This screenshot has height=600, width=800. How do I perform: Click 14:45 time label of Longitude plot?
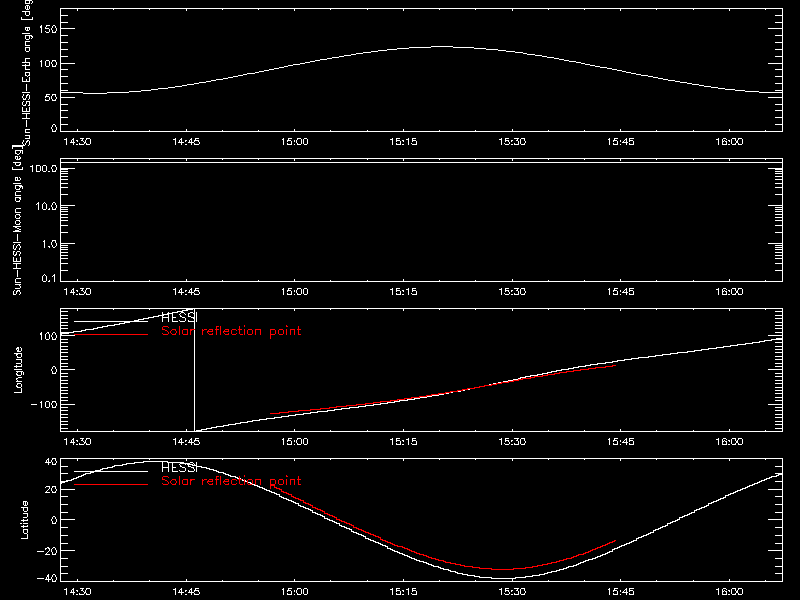186,442
